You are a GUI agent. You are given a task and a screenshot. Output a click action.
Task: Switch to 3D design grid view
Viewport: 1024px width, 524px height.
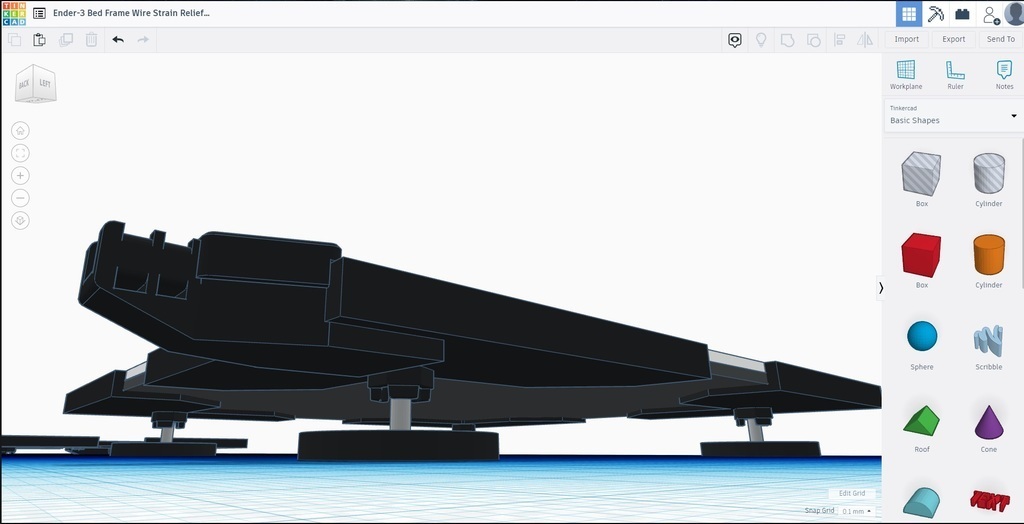(x=908, y=14)
